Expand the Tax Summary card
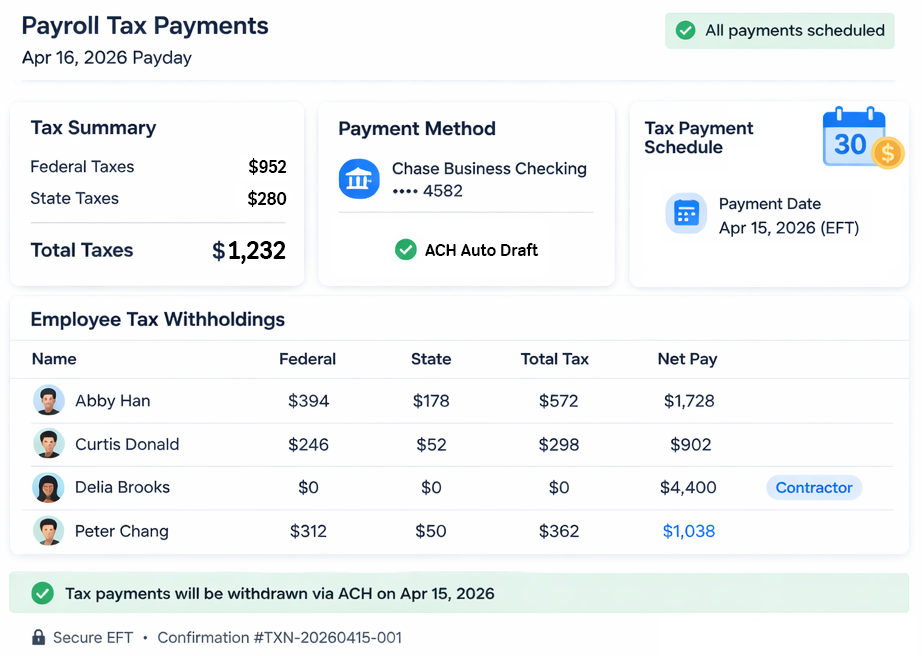This screenshot has width=922, height=656. click(x=156, y=190)
